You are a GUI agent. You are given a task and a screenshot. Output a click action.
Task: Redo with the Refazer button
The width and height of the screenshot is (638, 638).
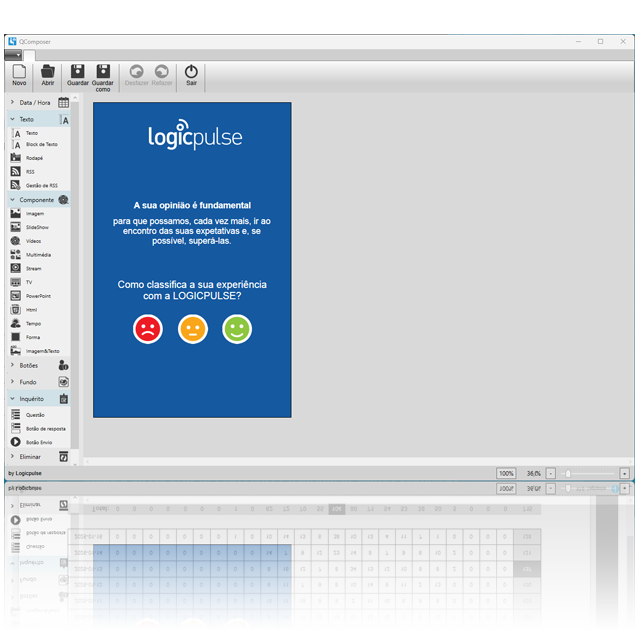click(x=162, y=75)
